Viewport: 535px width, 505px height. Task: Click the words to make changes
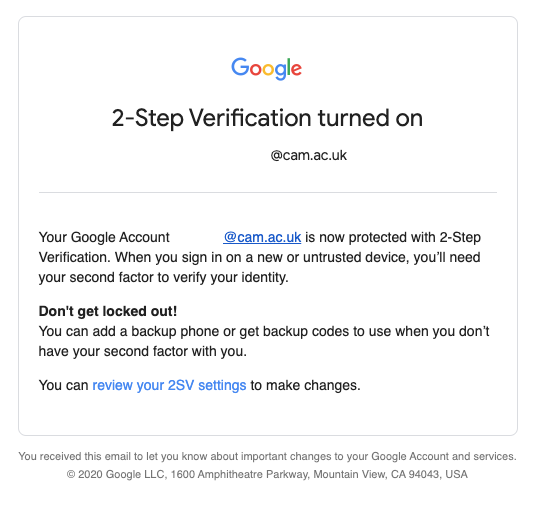click(x=305, y=385)
